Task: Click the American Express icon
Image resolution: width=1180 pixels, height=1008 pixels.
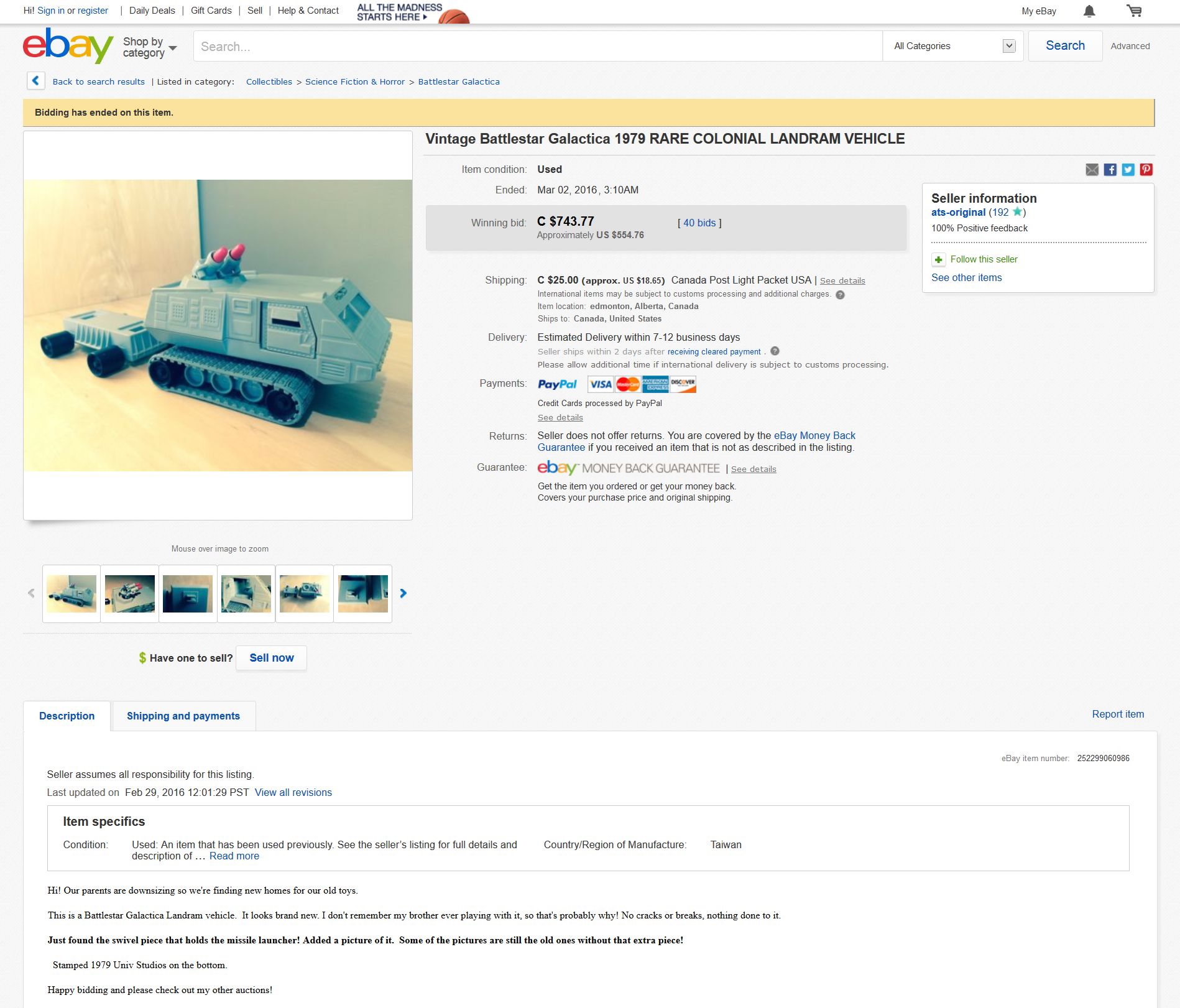Action: [655, 384]
